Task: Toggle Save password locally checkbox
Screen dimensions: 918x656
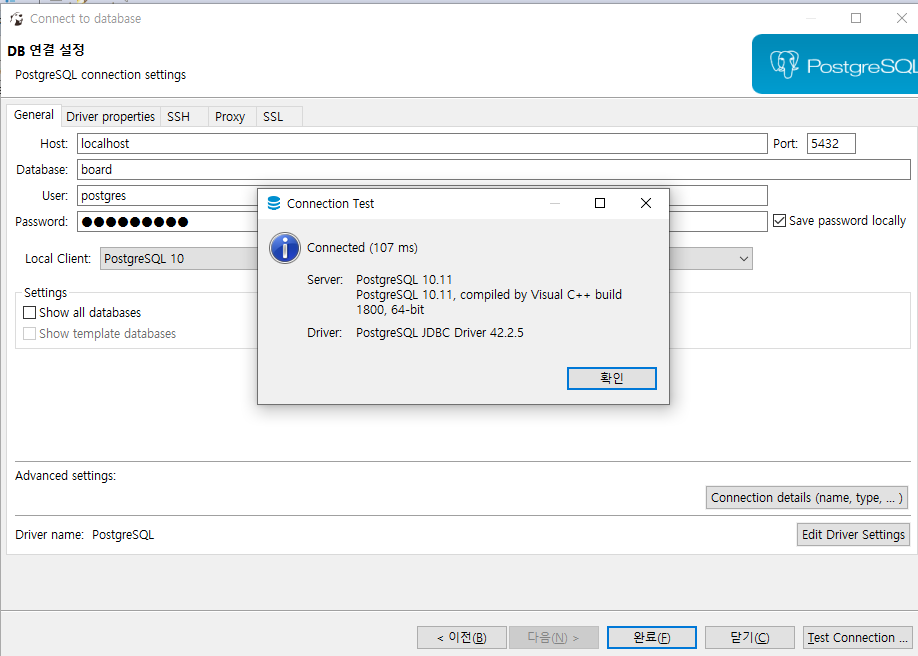Action: click(779, 221)
